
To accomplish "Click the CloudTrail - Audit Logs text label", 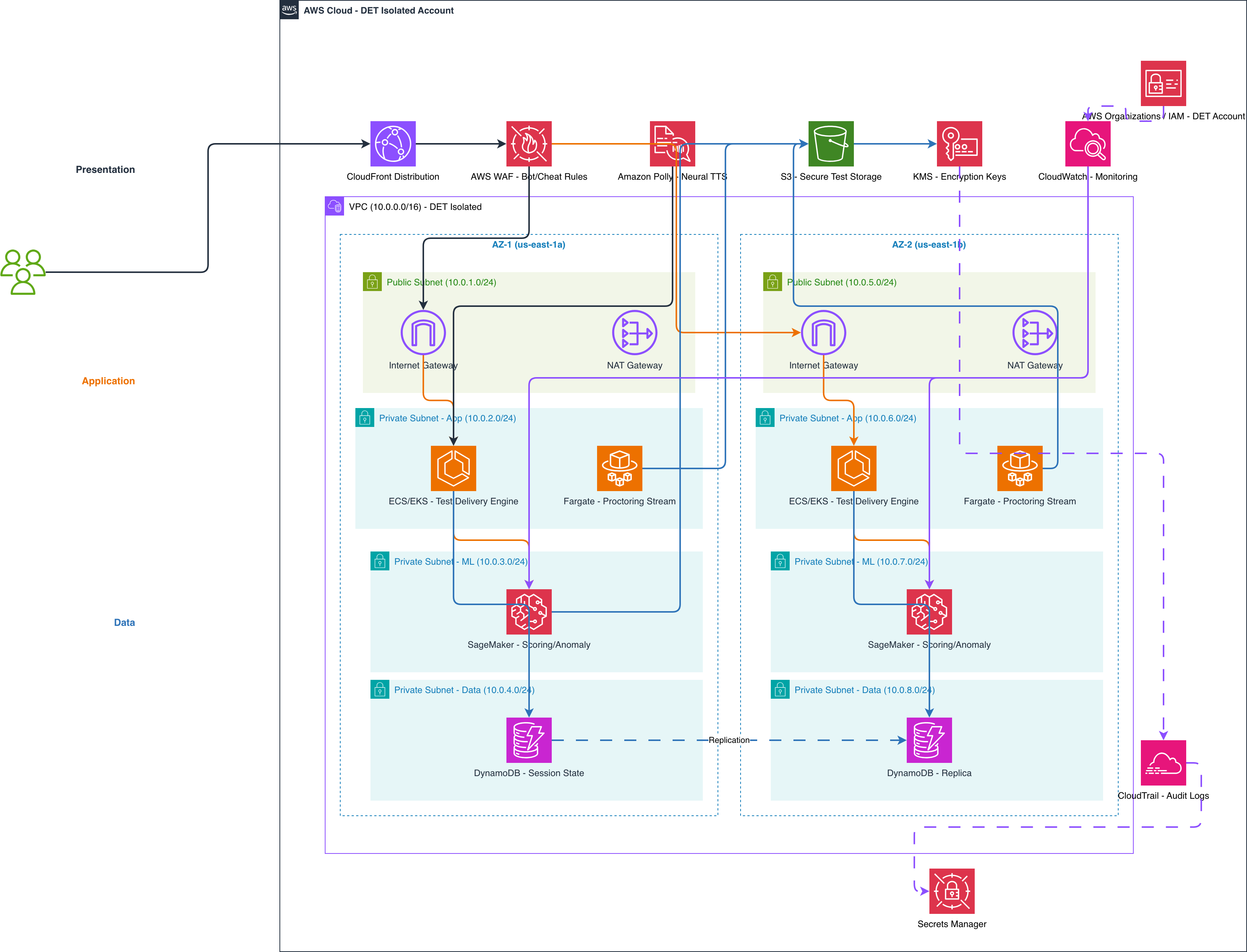I will (1163, 796).
